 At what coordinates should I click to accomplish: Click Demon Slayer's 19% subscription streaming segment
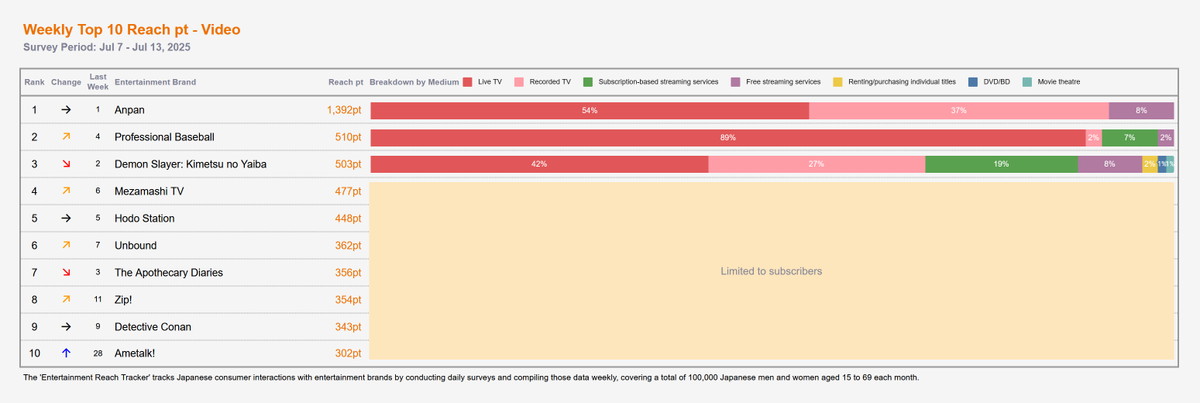click(x=1002, y=164)
